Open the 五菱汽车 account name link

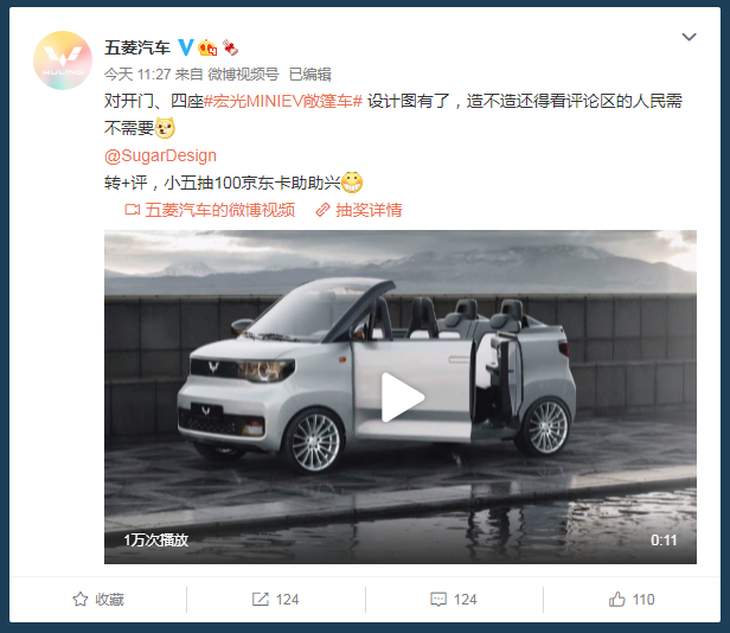(x=137, y=47)
